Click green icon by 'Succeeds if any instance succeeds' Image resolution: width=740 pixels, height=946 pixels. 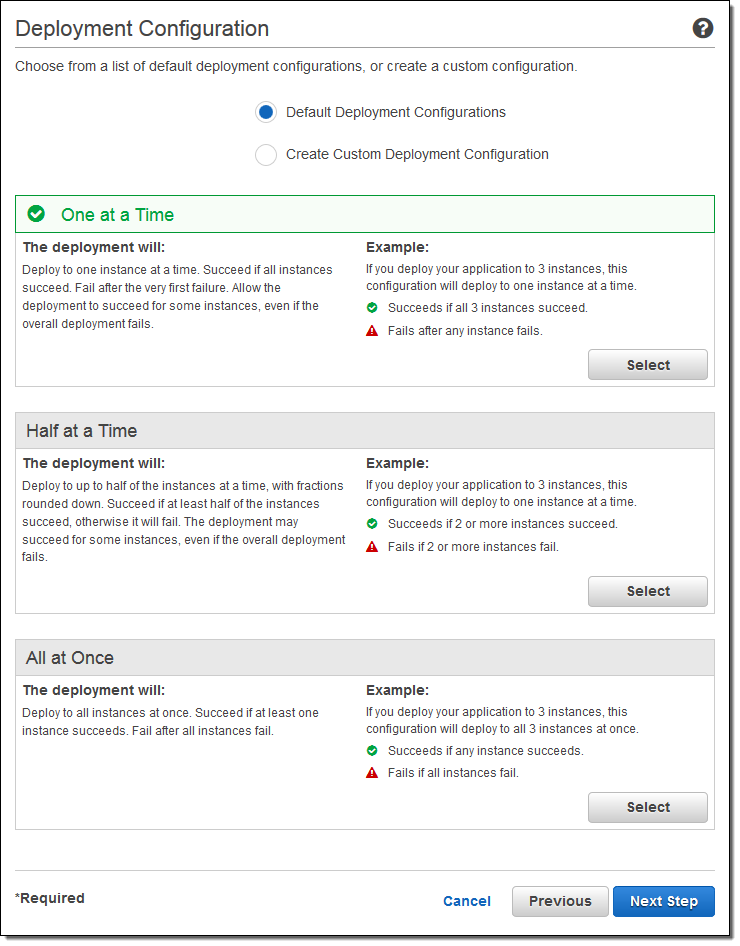tap(372, 751)
